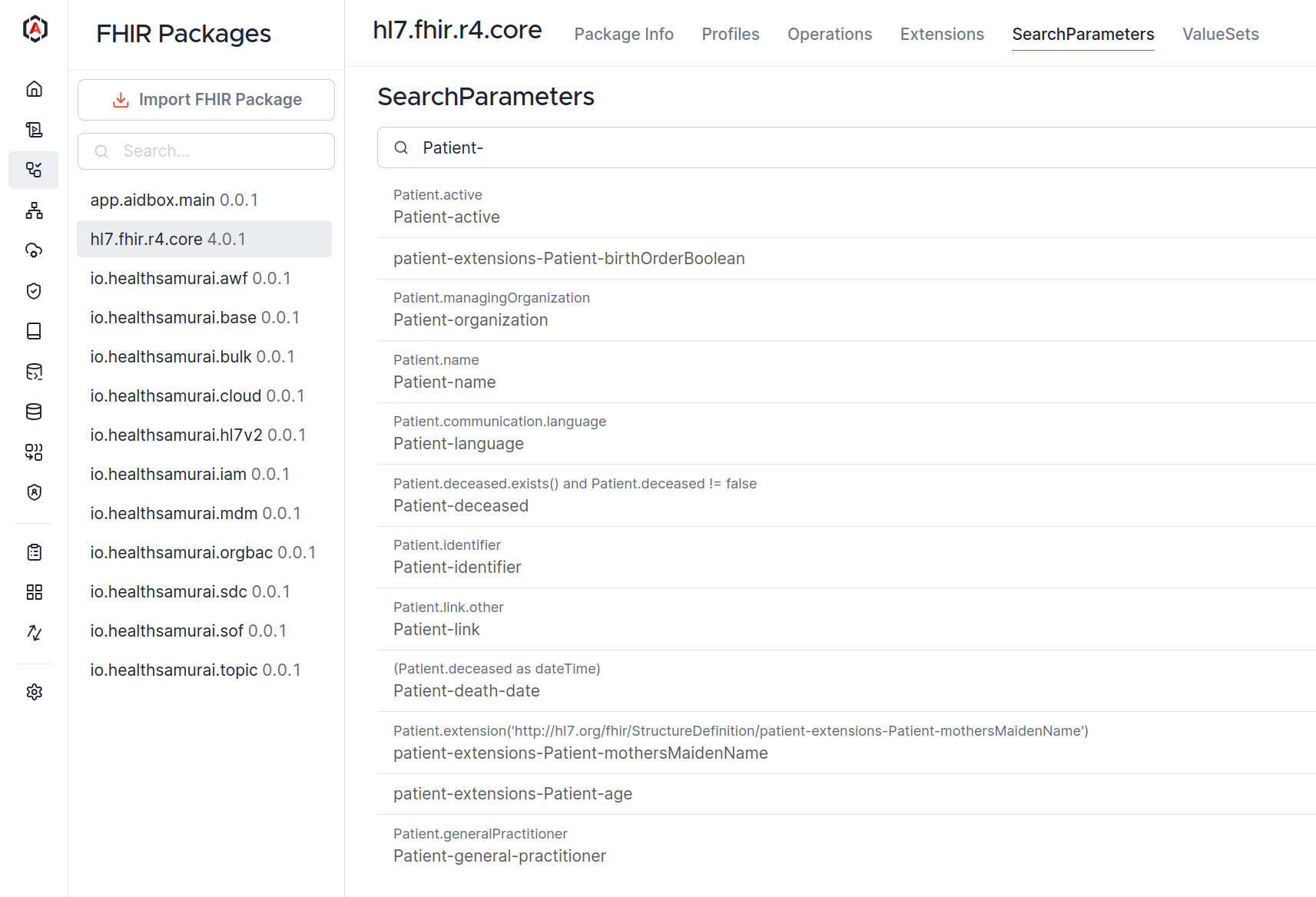Switch to the ValueSets tab
Viewport: 1316px width, 897px height.
click(1220, 35)
